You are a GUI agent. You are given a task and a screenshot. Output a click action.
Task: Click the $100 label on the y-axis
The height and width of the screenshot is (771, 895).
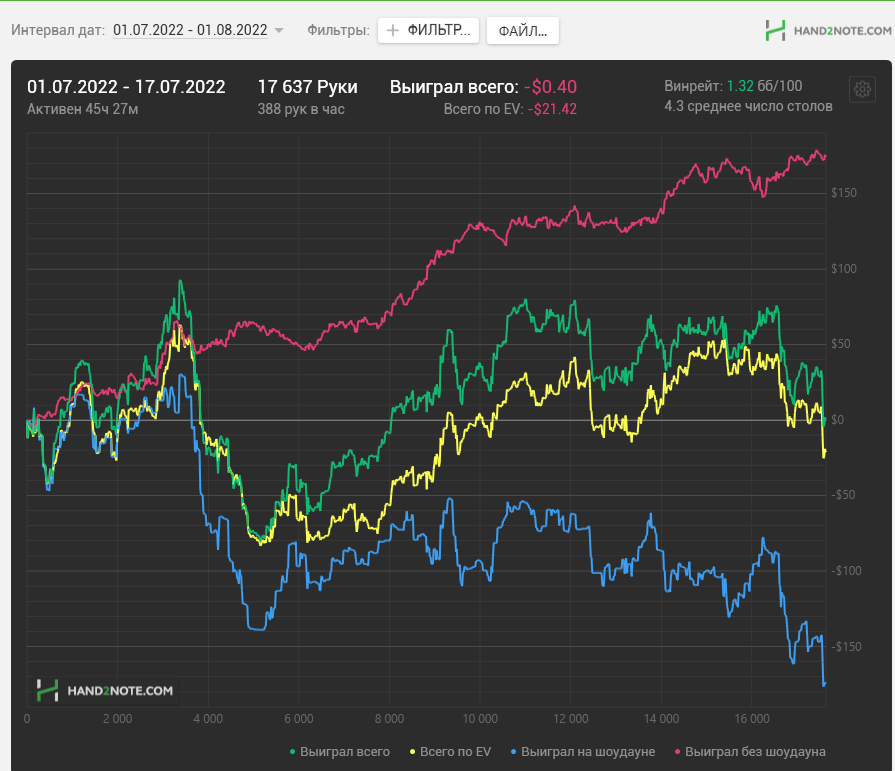coord(844,269)
